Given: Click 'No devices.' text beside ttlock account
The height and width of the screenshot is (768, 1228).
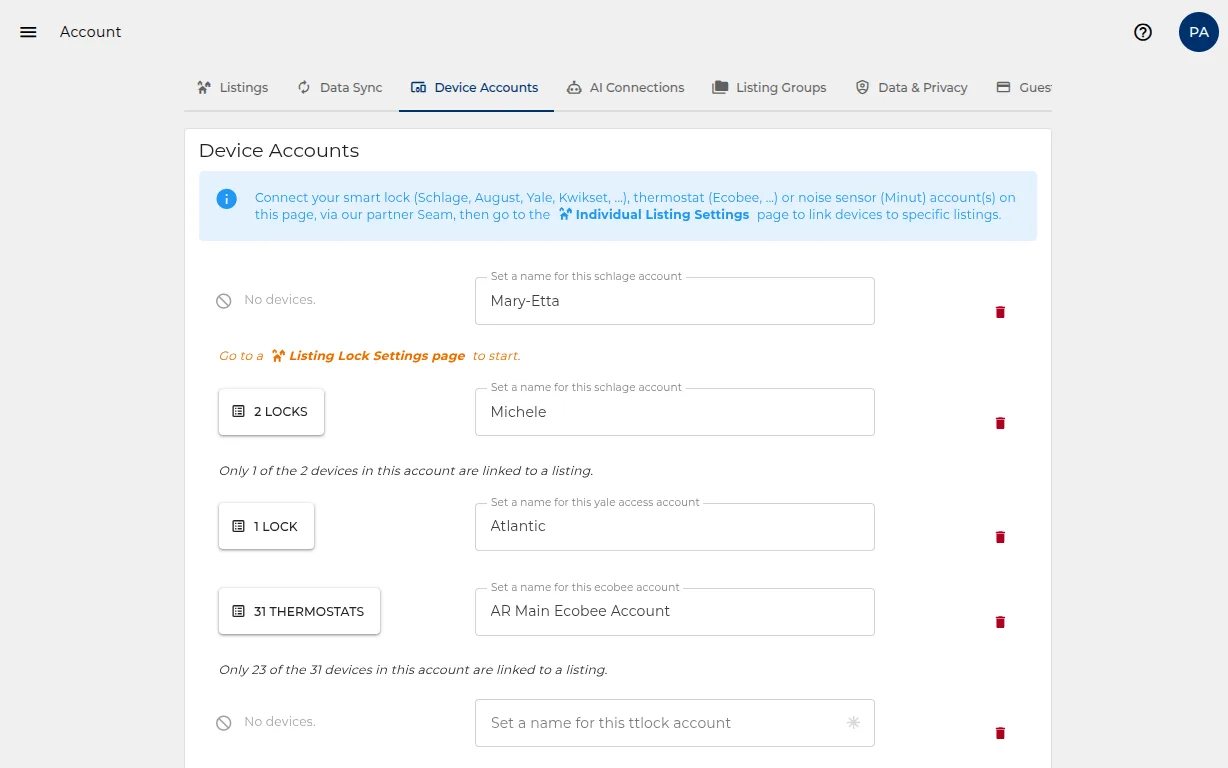Looking at the screenshot, I should coord(280,722).
